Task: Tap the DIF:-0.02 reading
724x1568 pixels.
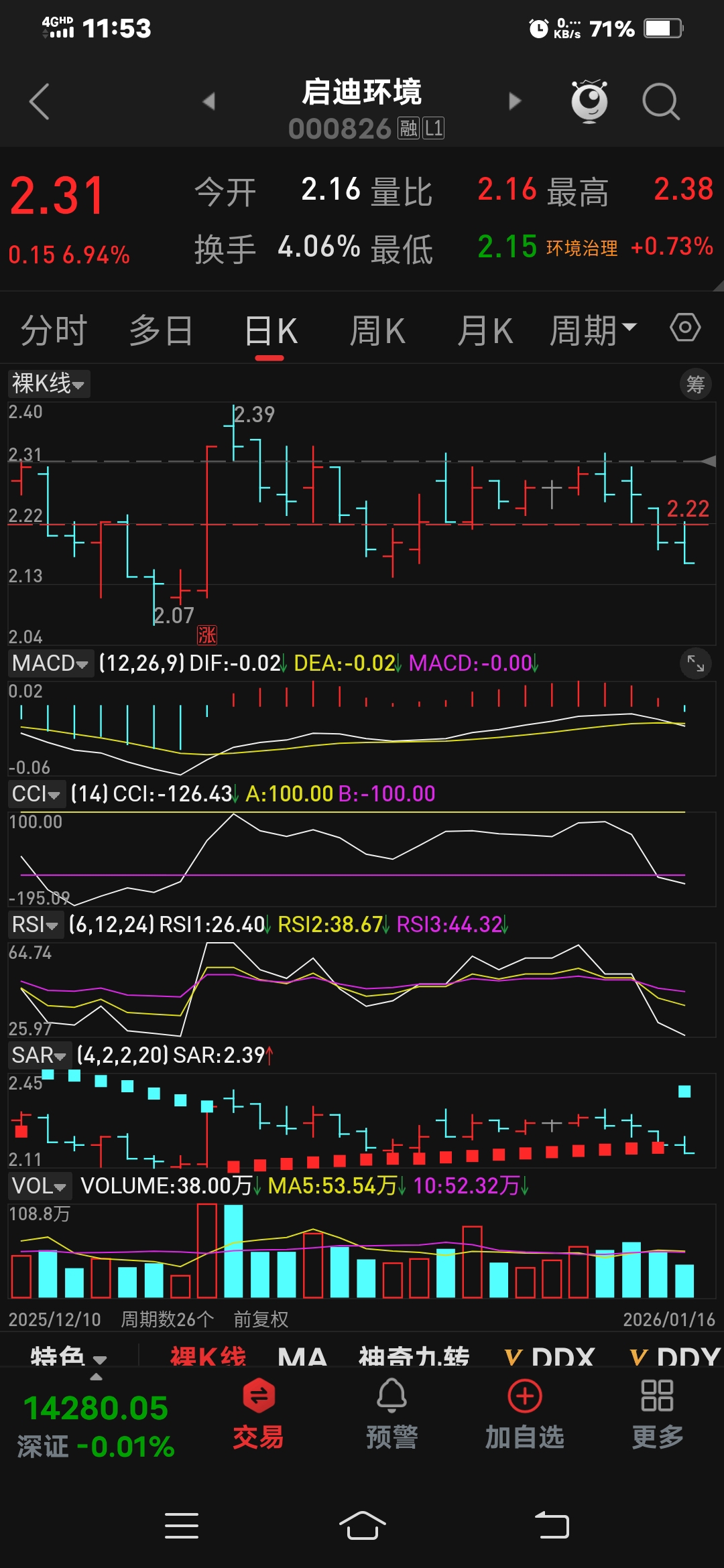Action: 235,663
